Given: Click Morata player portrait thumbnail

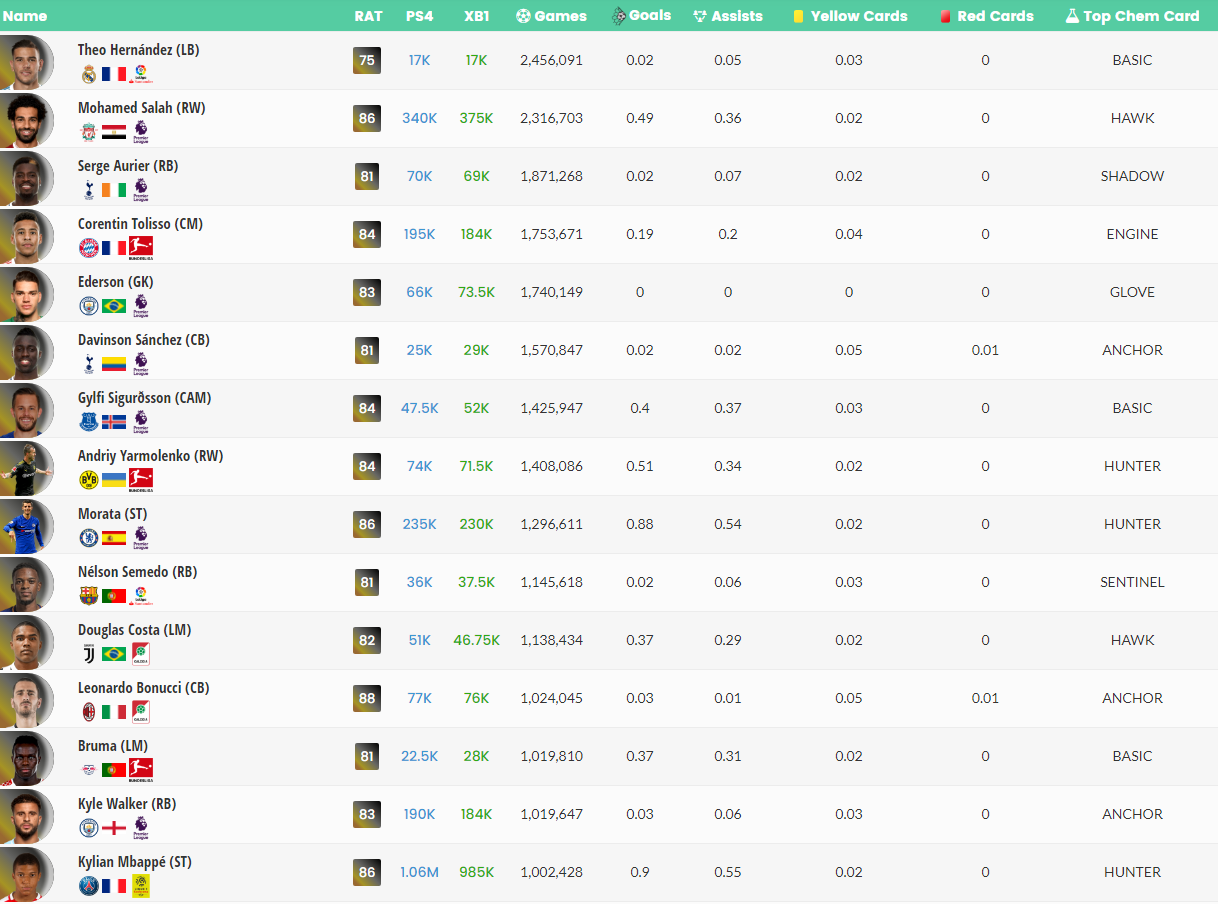Looking at the screenshot, I should (x=26, y=525).
